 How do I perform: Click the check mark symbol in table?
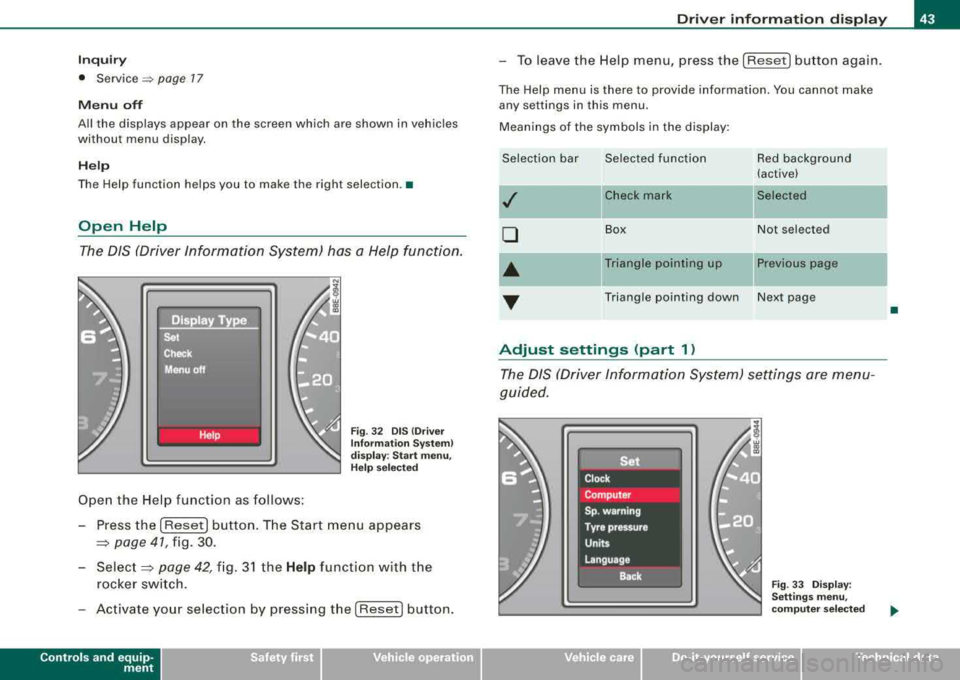(511, 200)
